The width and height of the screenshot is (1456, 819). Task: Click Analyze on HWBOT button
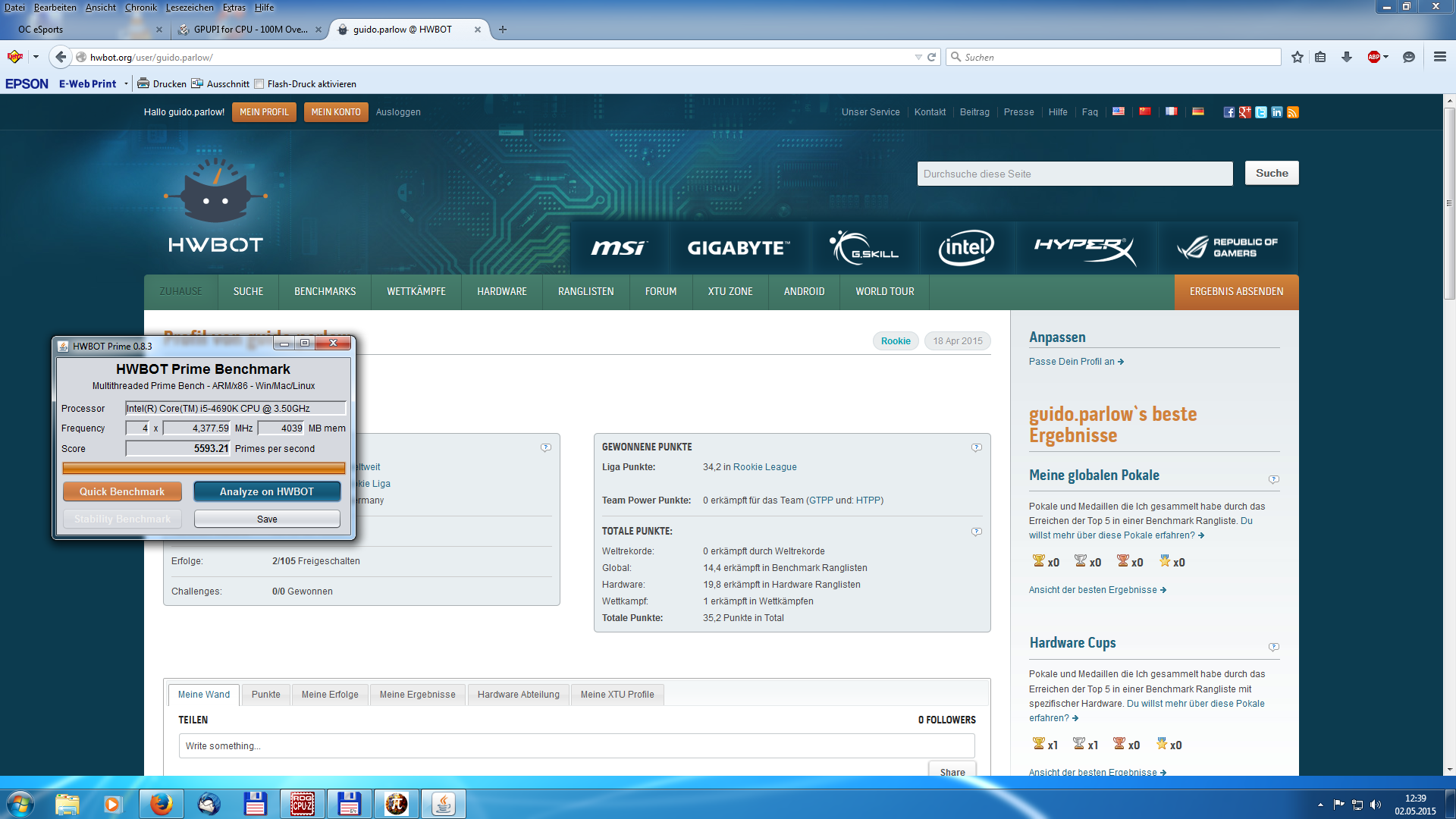pyautogui.click(x=267, y=491)
